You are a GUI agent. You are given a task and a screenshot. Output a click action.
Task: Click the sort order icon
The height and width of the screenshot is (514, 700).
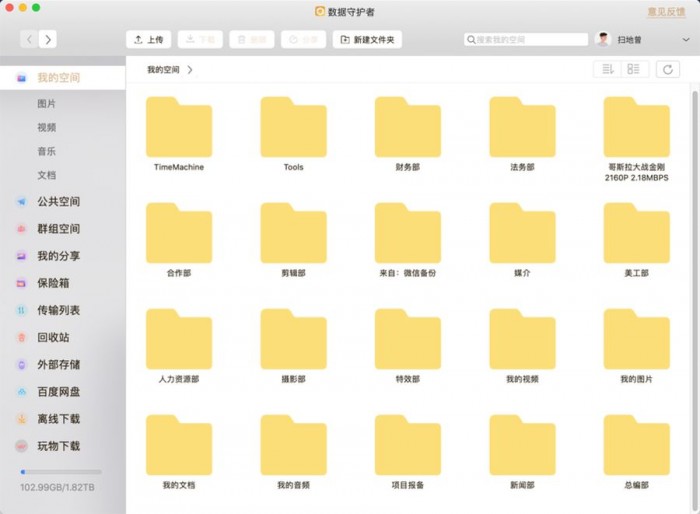tap(608, 69)
